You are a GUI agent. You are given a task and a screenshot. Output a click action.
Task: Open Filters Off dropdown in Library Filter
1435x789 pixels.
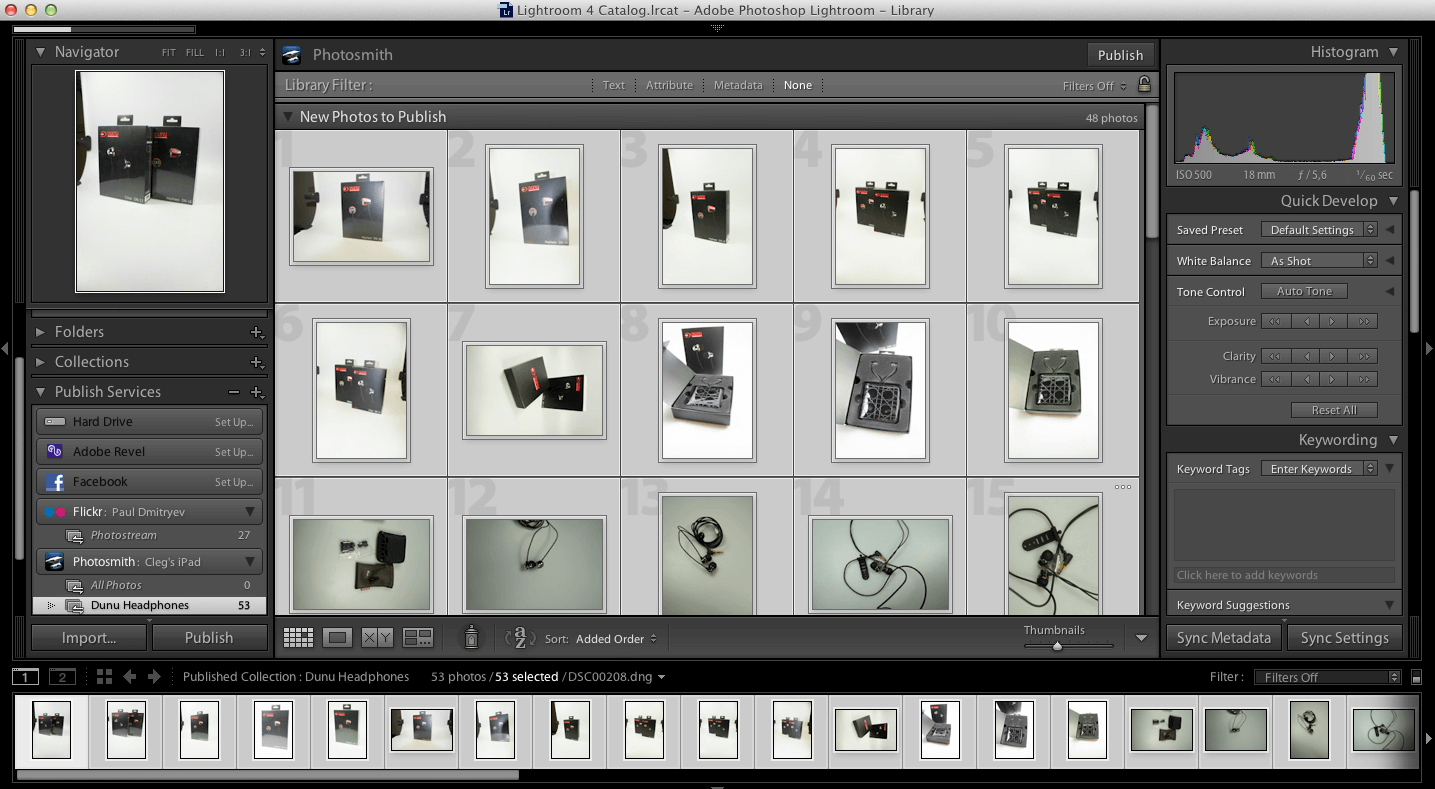pyautogui.click(x=1094, y=86)
